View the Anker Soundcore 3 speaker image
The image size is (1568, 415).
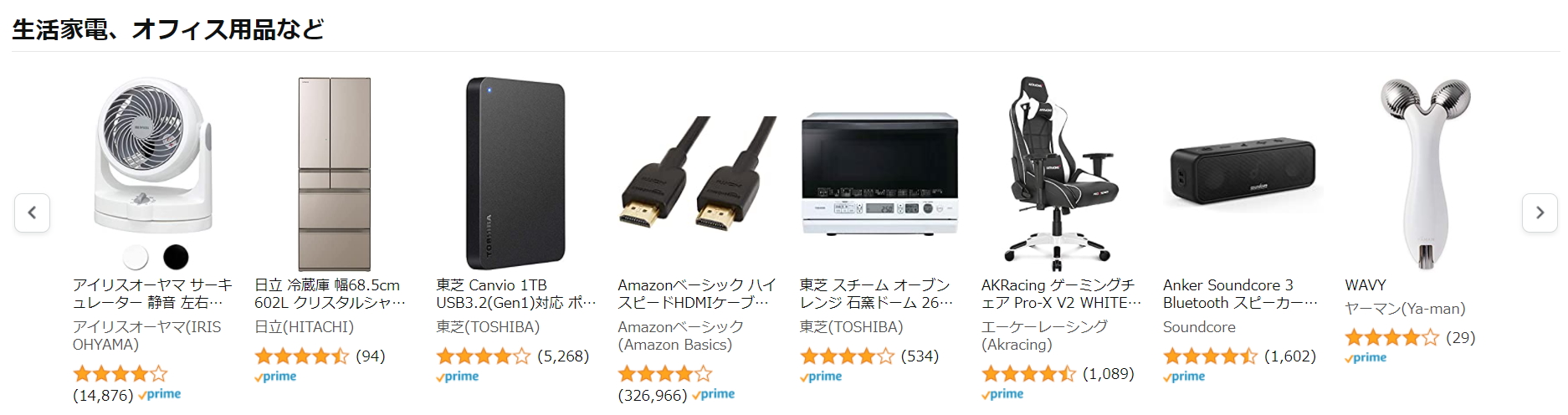tap(1243, 175)
